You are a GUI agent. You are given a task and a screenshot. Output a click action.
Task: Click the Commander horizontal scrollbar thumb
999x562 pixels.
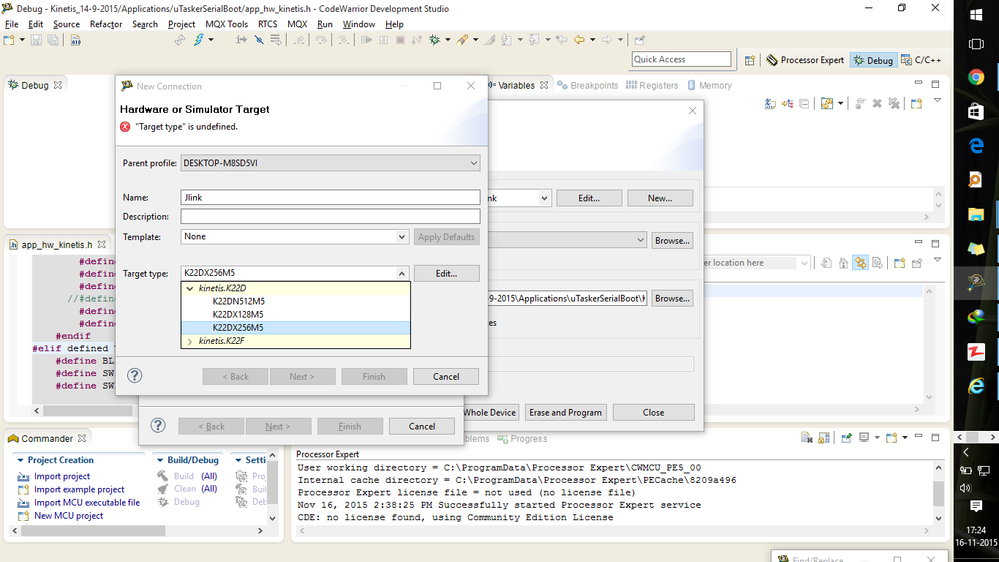click(x=93, y=531)
